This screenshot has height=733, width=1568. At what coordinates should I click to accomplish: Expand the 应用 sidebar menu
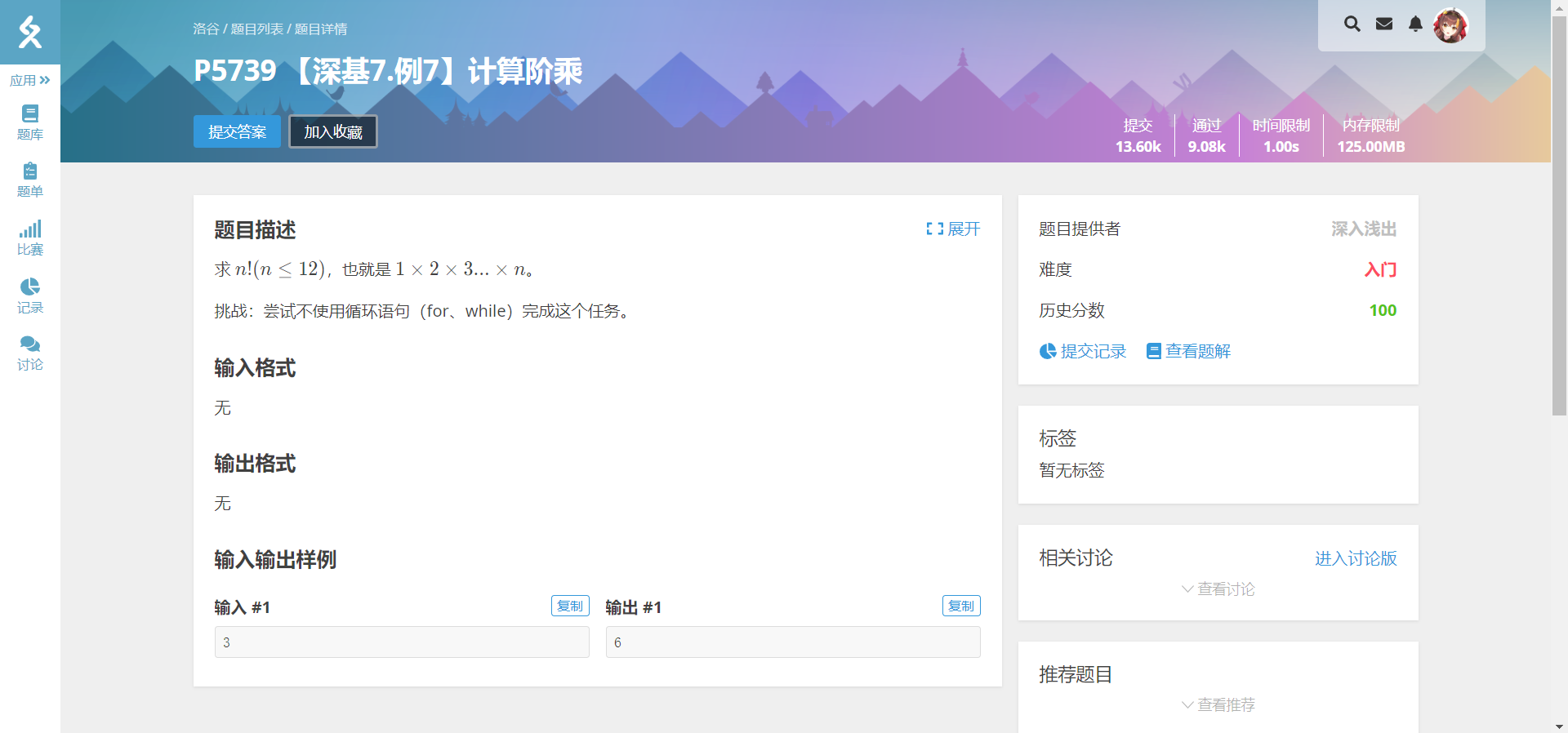(30, 80)
